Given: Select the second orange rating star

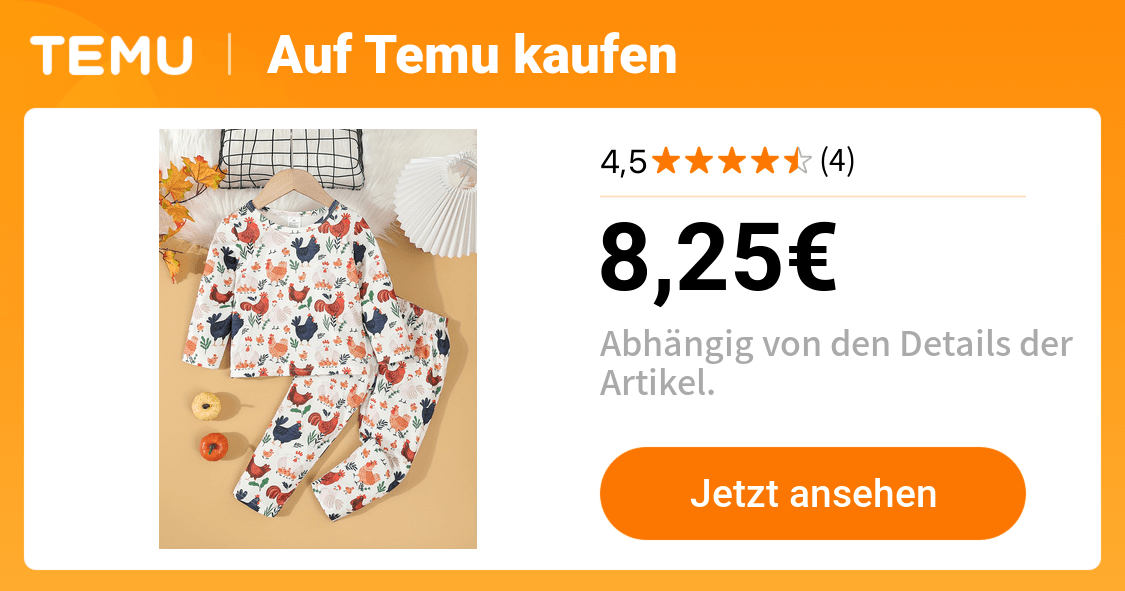Looking at the screenshot, I should pyautogui.click(x=699, y=161).
